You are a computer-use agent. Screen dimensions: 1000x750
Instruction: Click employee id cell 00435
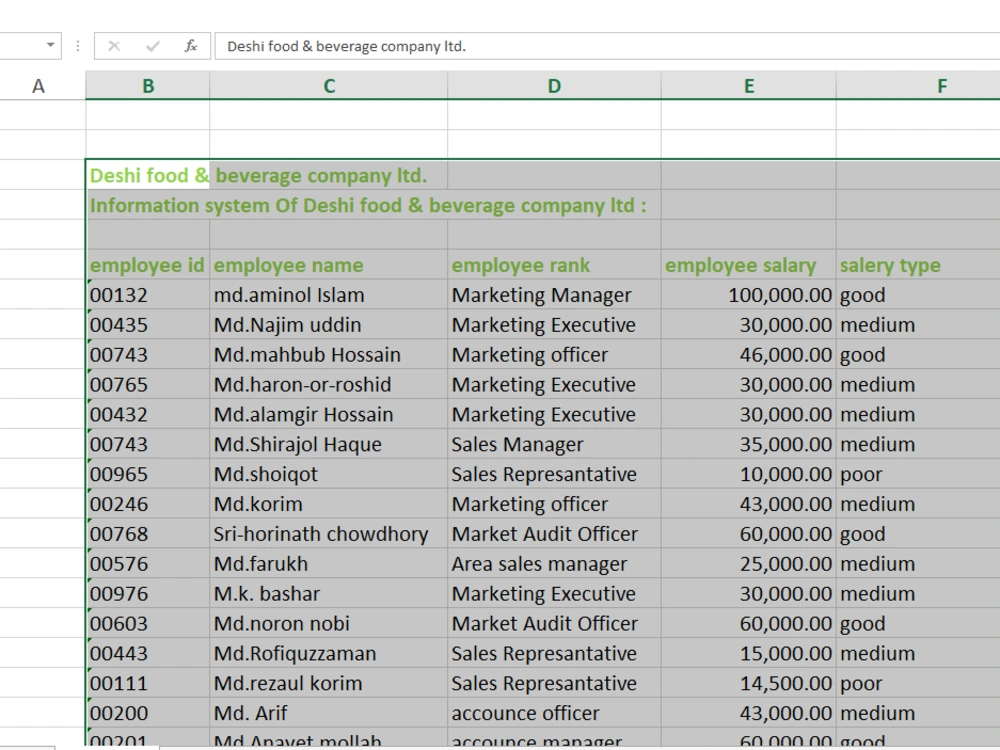pyautogui.click(x=148, y=325)
